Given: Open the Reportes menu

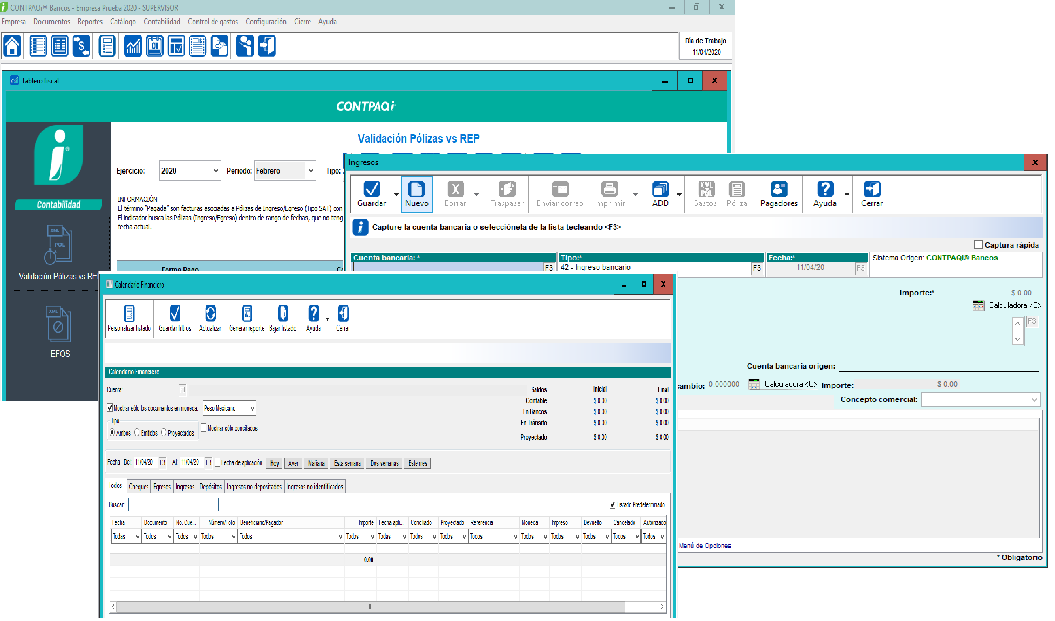Looking at the screenshot, I should (90, 22).
